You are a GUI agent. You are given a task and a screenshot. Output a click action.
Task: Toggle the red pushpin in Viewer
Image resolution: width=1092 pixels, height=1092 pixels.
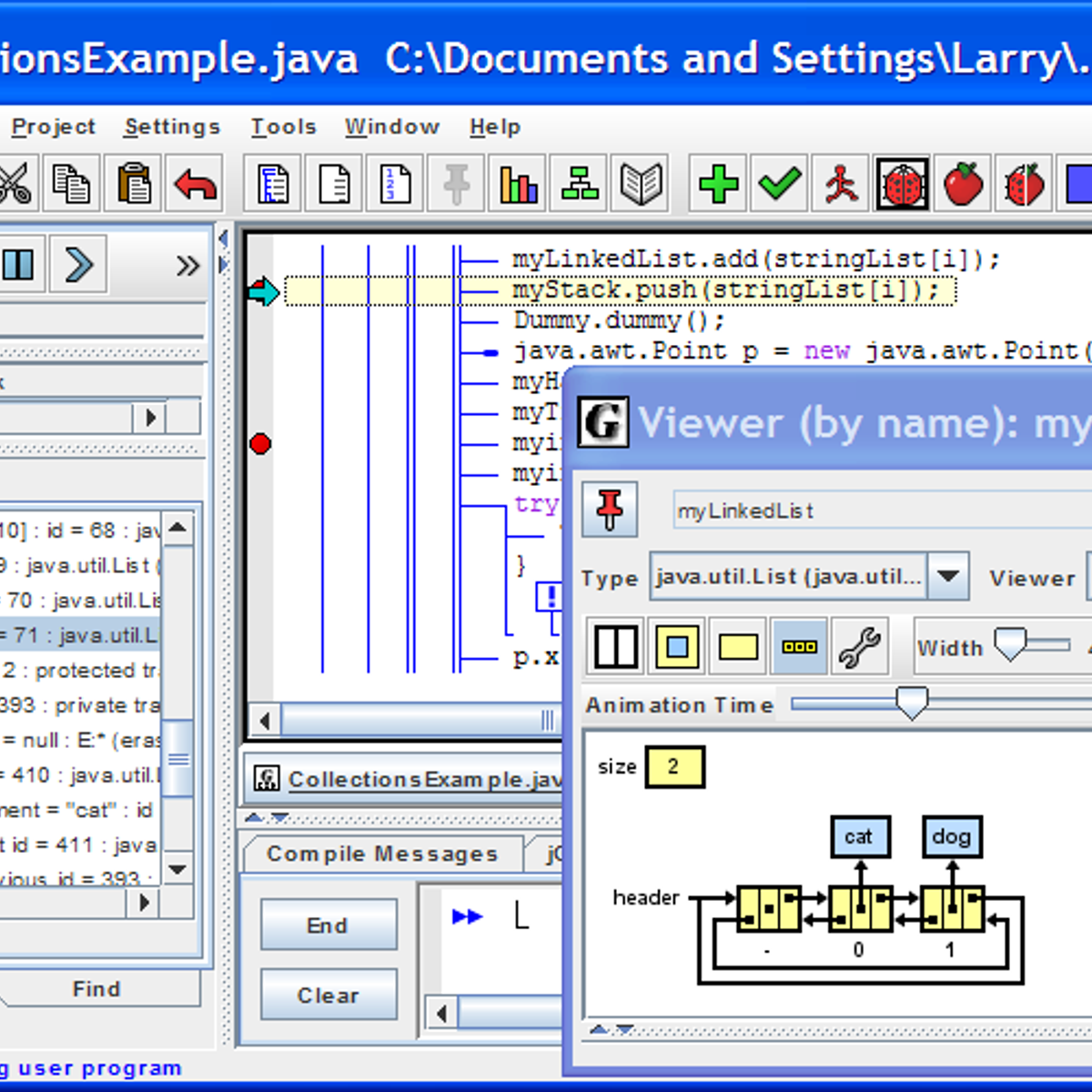click(x=610, y=509)
